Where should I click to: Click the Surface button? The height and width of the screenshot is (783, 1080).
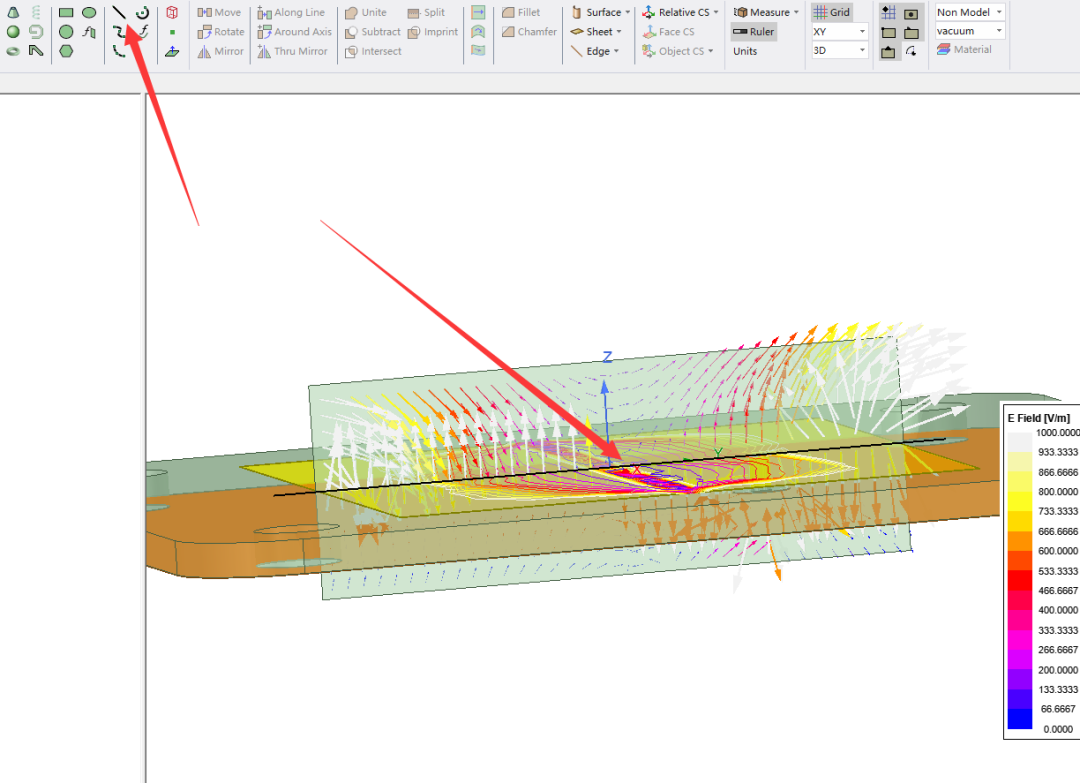click(601, 12)
